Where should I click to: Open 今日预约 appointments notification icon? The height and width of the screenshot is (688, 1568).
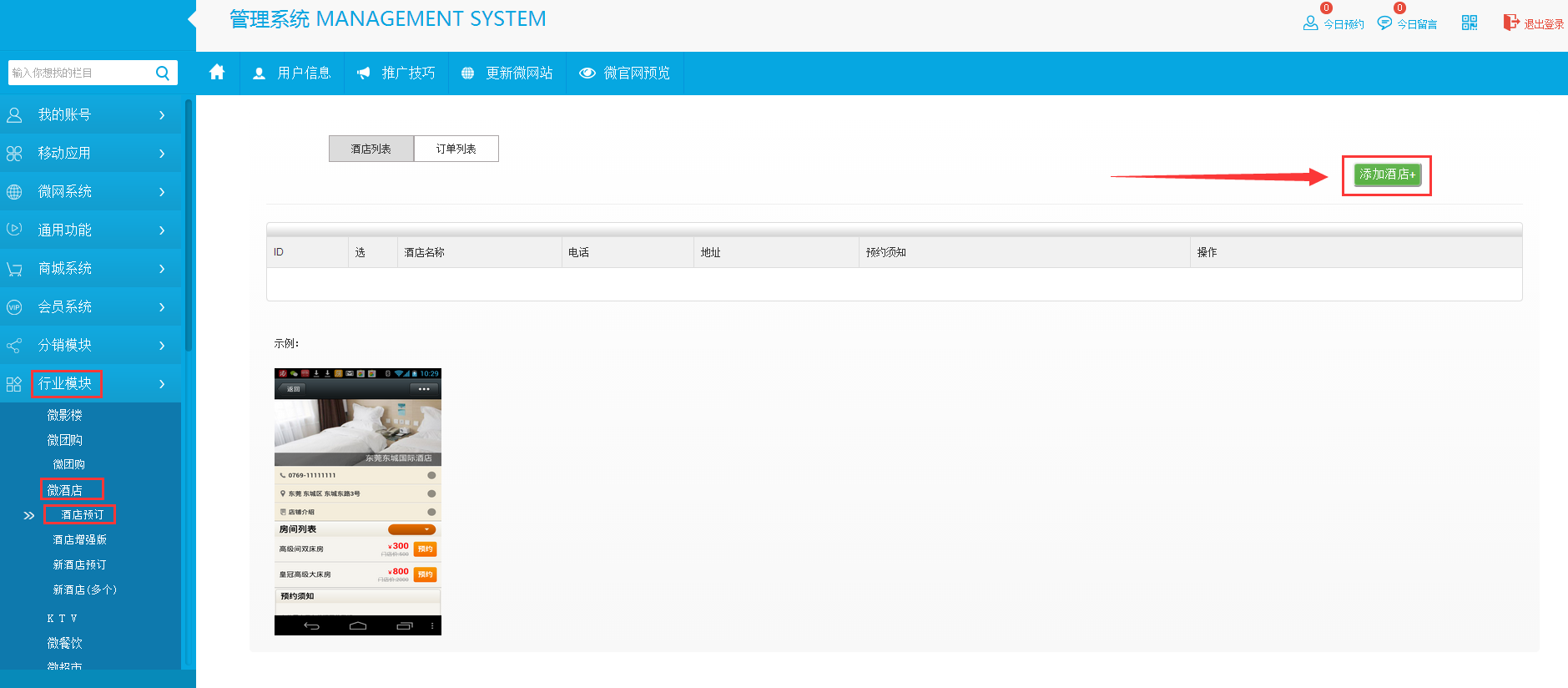1310,23
